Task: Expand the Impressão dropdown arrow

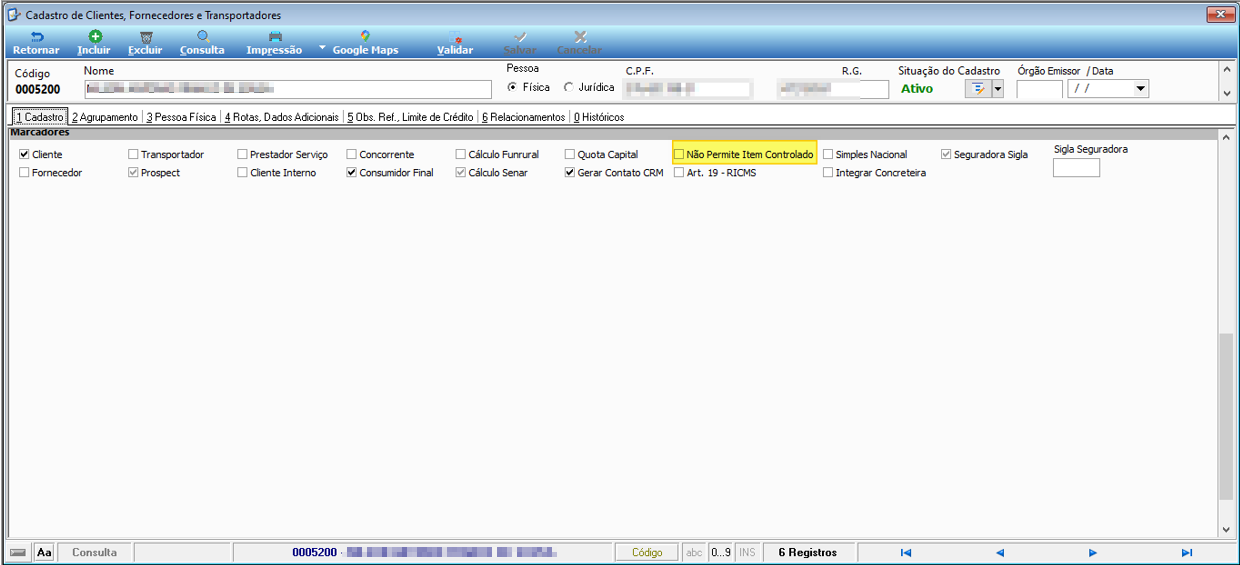Action: click(x=322, y=48)
